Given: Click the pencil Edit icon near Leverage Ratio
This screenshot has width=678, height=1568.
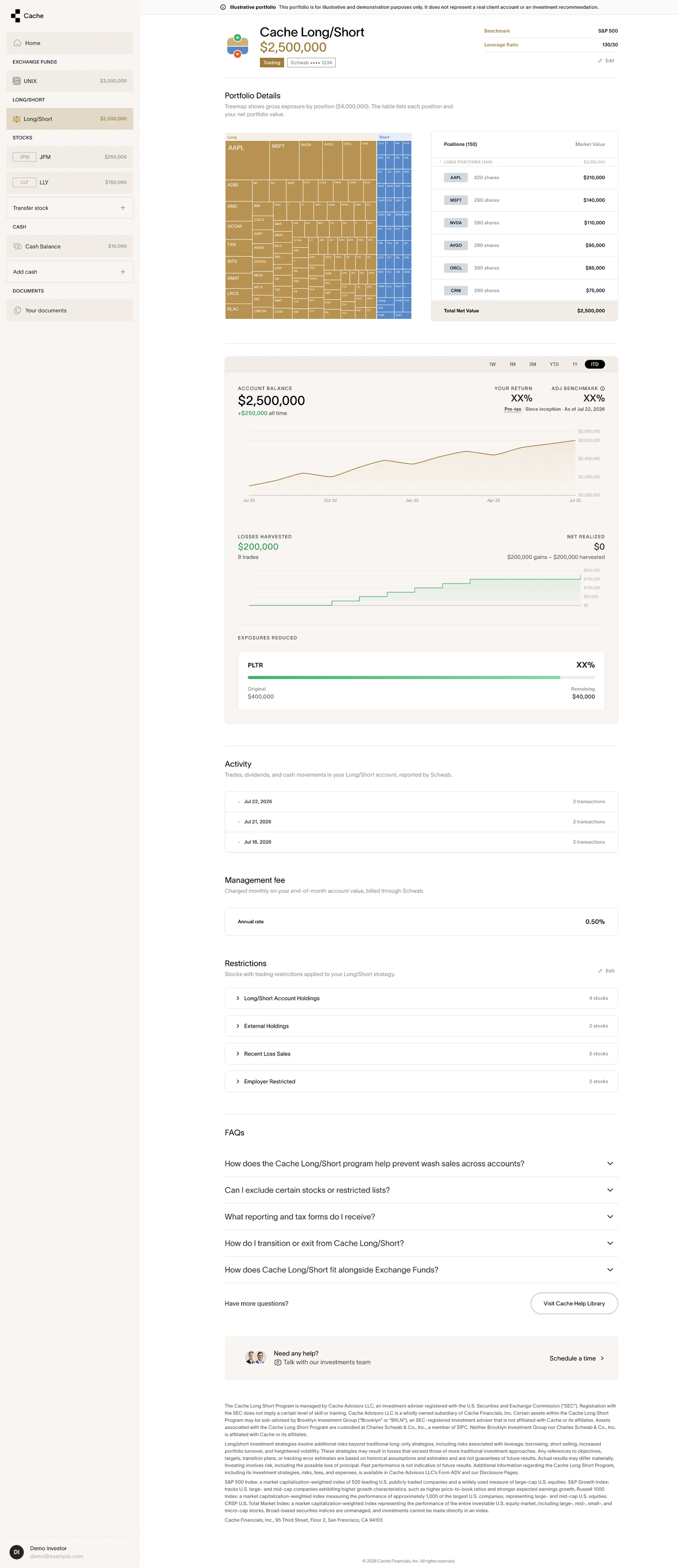Looking at the screenshot, I should 600,61.
